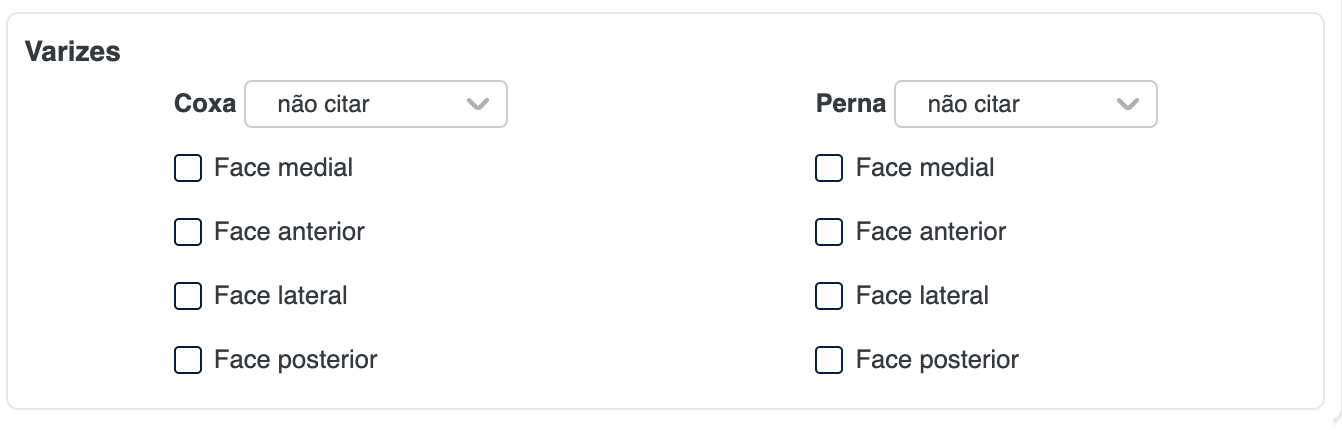This screenshot has width=1342, height=430.
Task: Click the "Face anterior" label text under Perna
Action: (x=931, y=232)
